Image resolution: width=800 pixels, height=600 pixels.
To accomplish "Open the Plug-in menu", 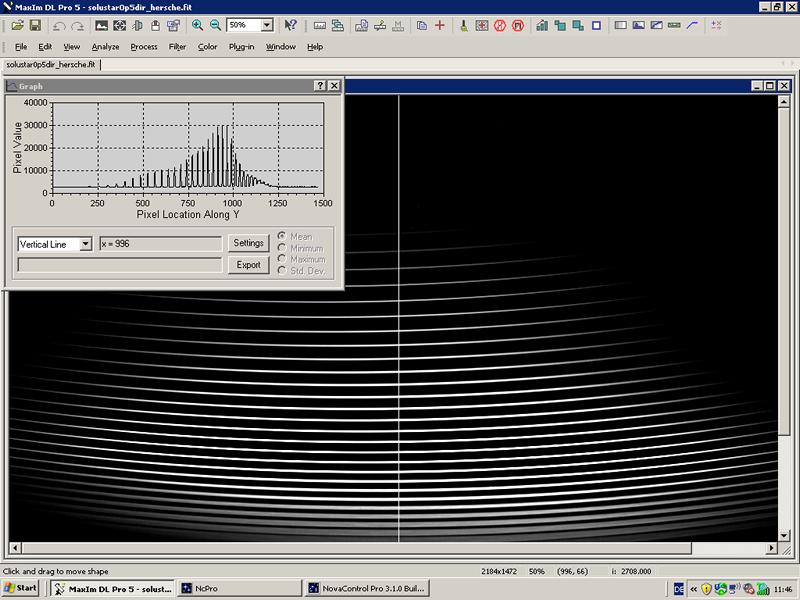I will tap(243, 46).
